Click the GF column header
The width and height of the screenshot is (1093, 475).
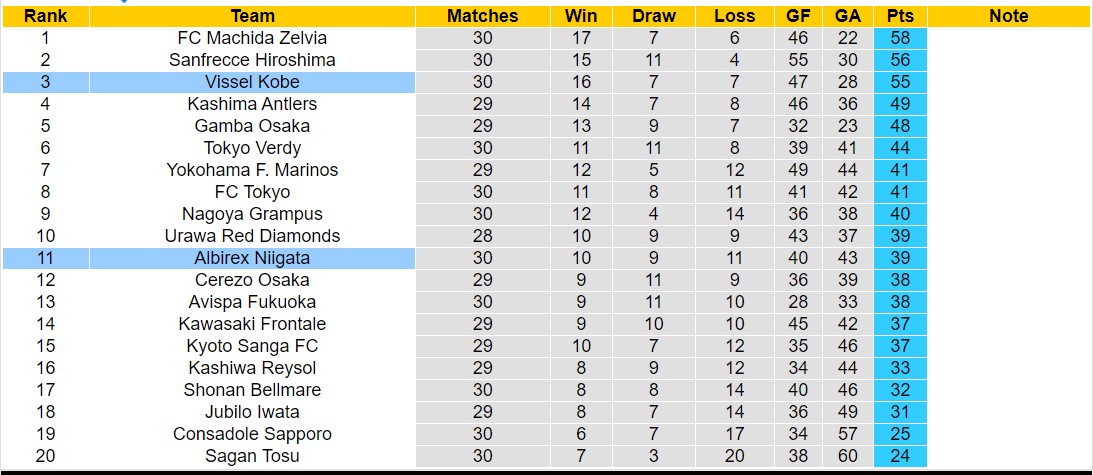pos(798,16)
